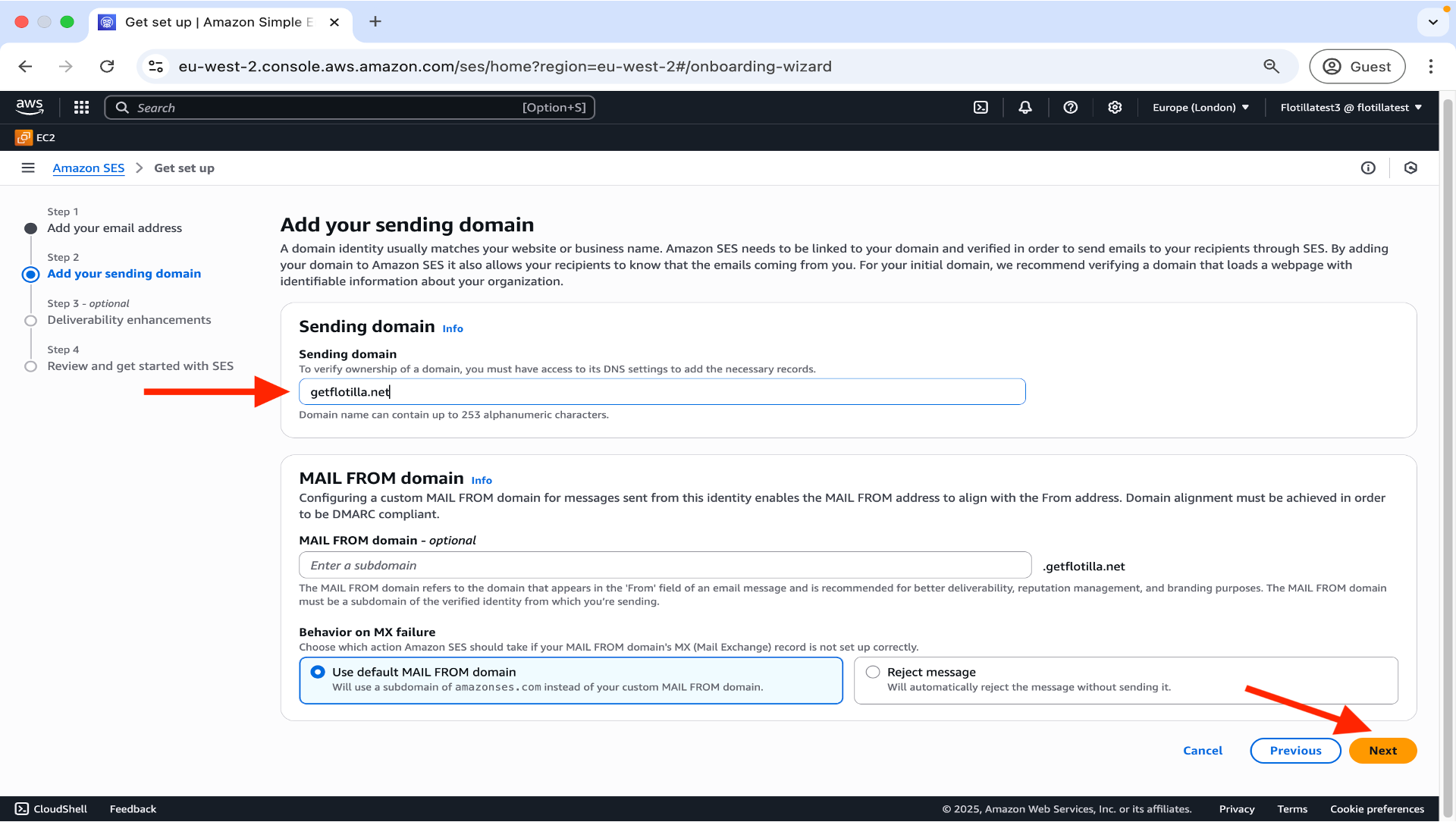Click the MAIL FROM subdomain input field
This screenshot has height=822, width=1456.
[665, 565]
